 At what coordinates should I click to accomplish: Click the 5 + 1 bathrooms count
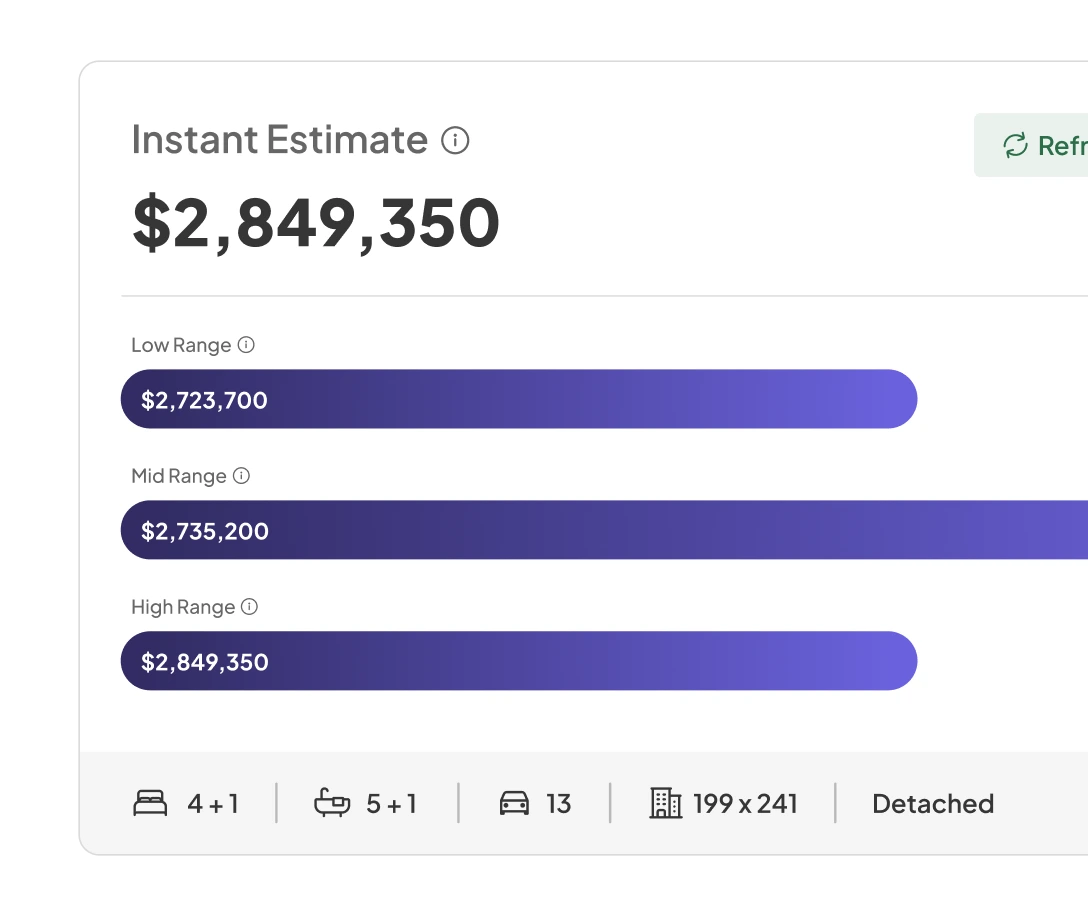(x=391, y=804)
